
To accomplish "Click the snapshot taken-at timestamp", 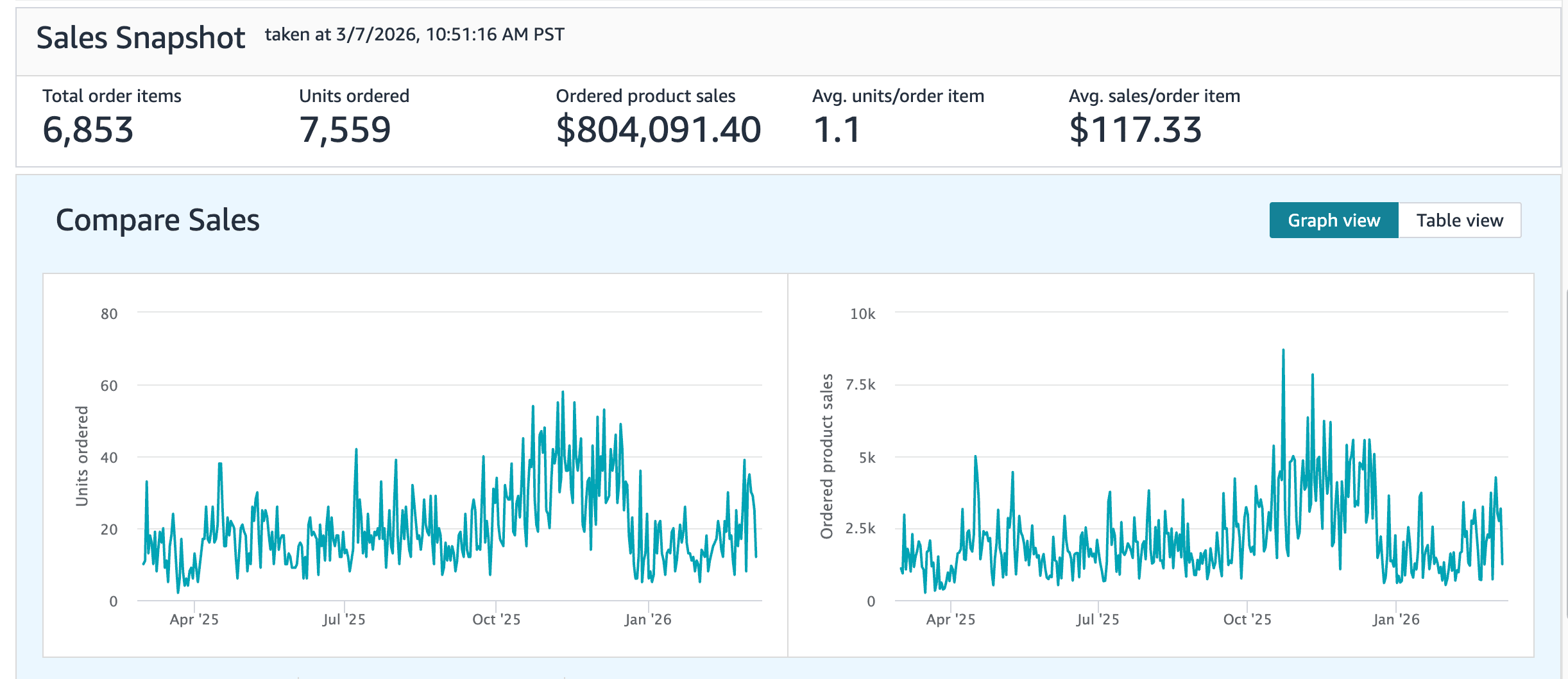I will click(x=414, y=34).
